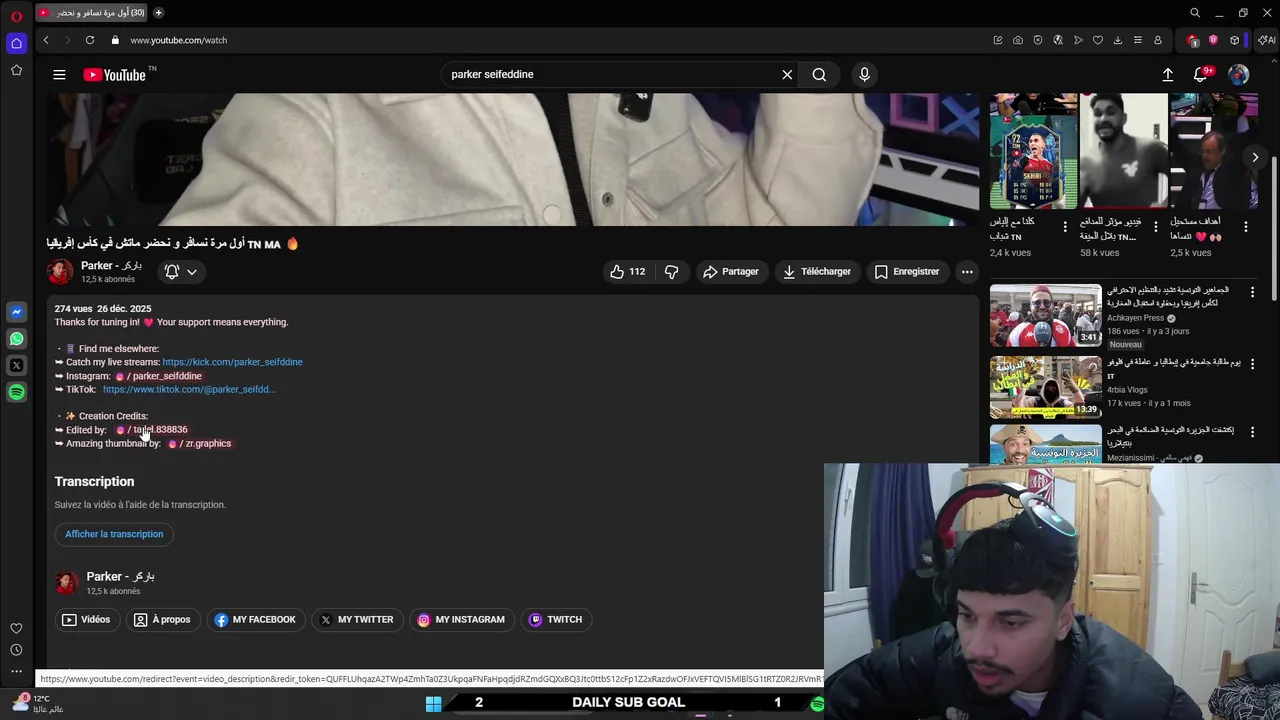Open channel Vidéos tab button
This screenshot has height=720, width=1280.
pos(86,620)
